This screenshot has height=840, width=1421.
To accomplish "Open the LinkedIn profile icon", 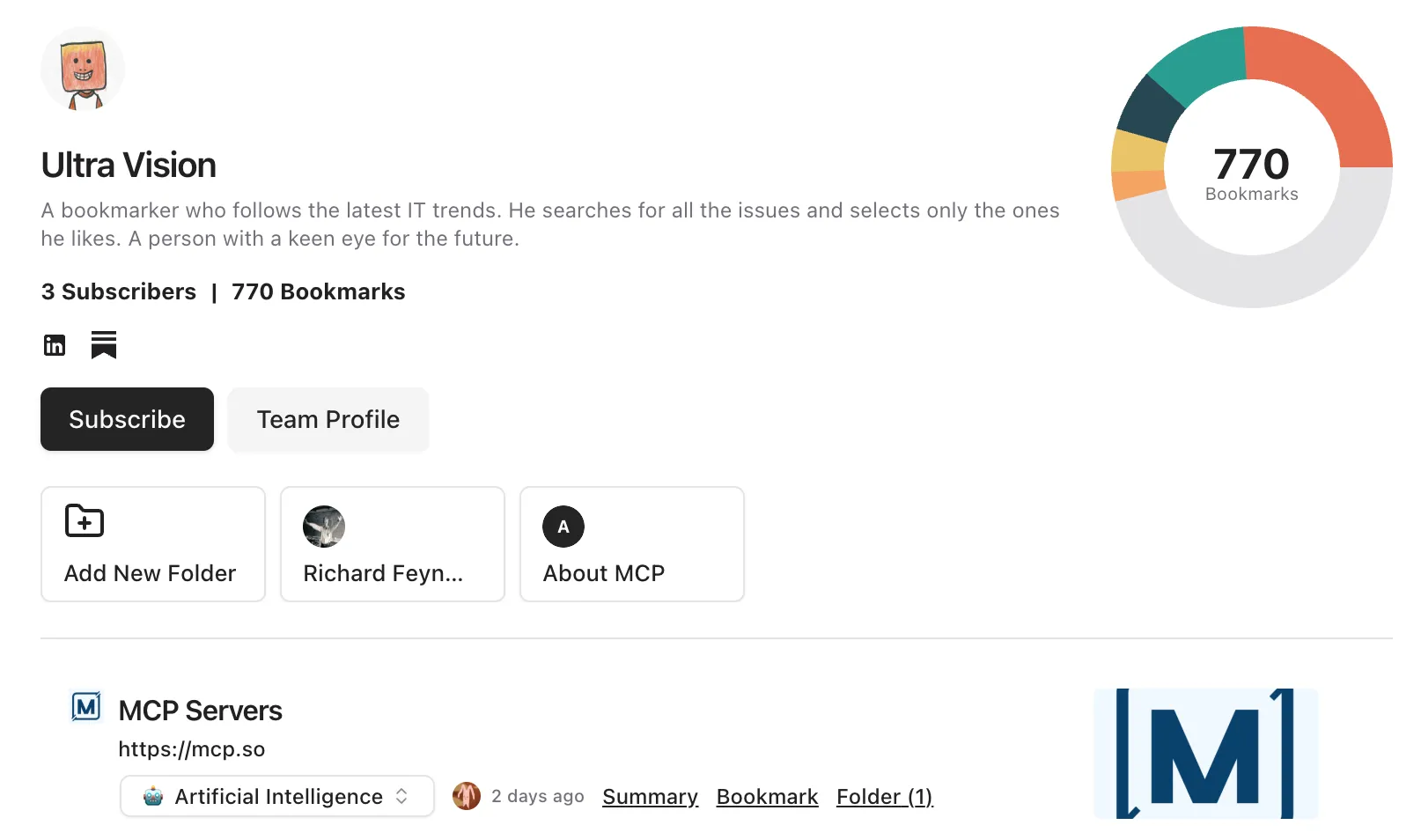I will click(55, 345).
